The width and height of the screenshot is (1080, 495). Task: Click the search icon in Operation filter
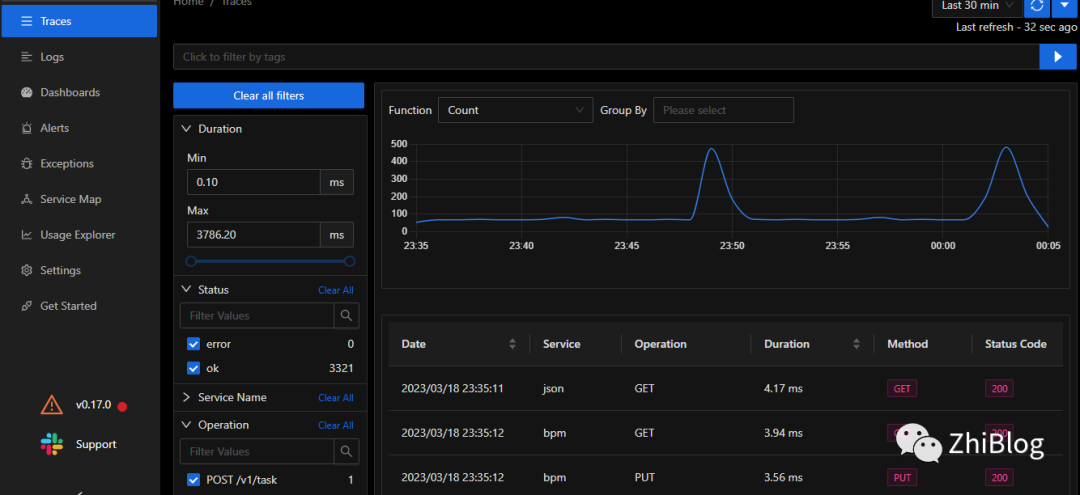pyautogui.click(x=346, y=451)
